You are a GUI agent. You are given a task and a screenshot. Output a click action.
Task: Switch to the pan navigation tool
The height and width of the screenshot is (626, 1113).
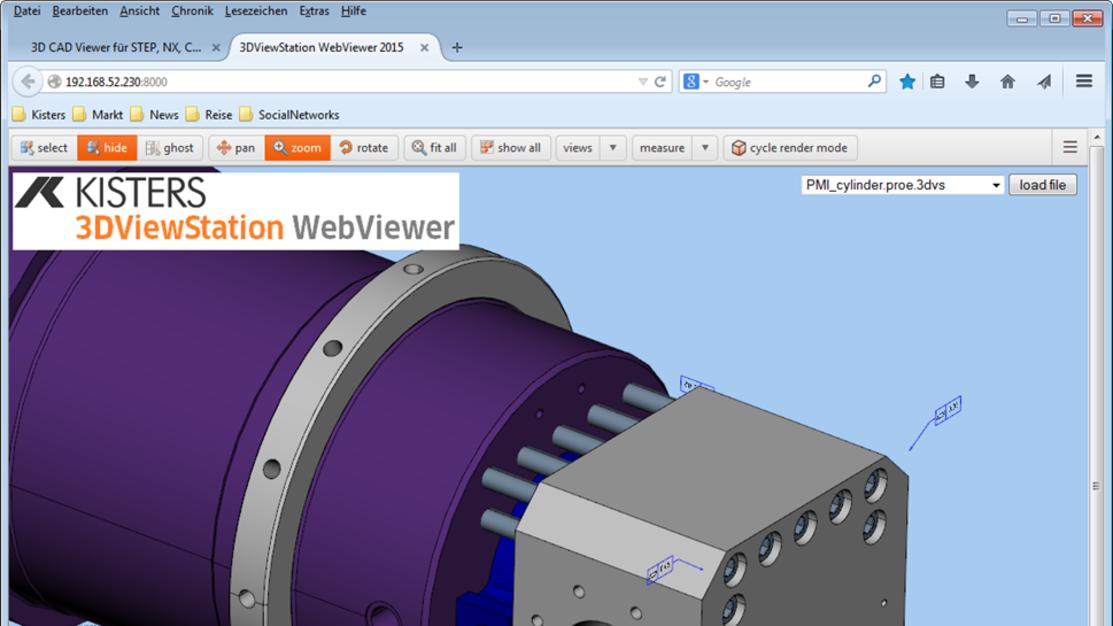tap(236, 148)
